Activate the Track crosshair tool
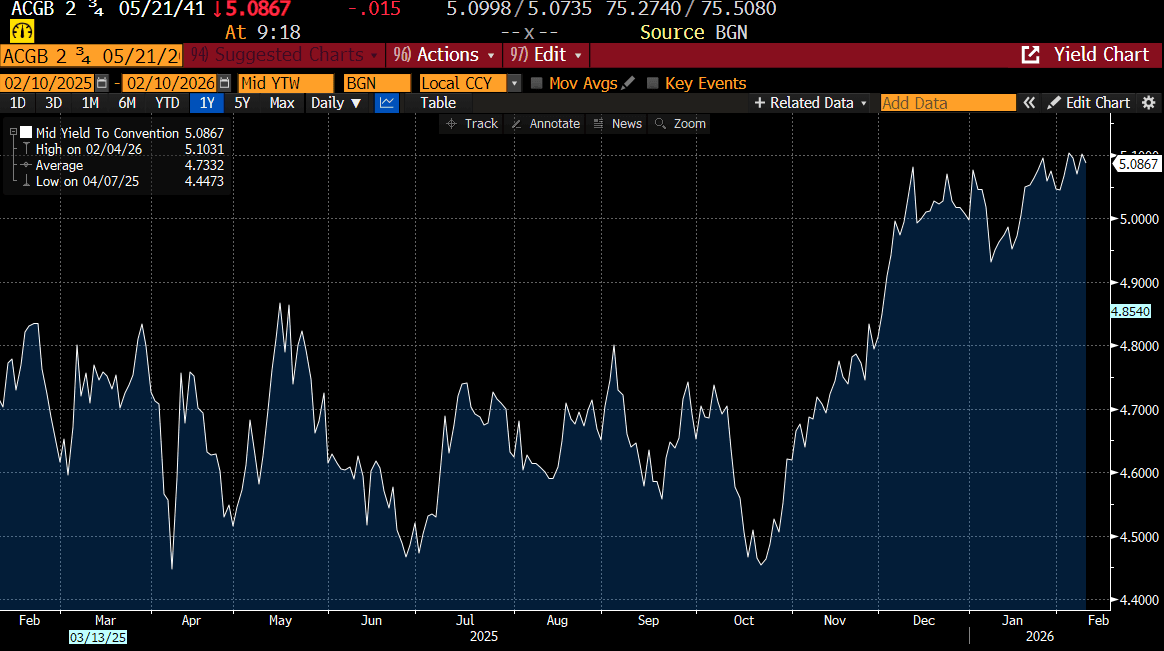The image size is (1164, 651). coord(471,124)
